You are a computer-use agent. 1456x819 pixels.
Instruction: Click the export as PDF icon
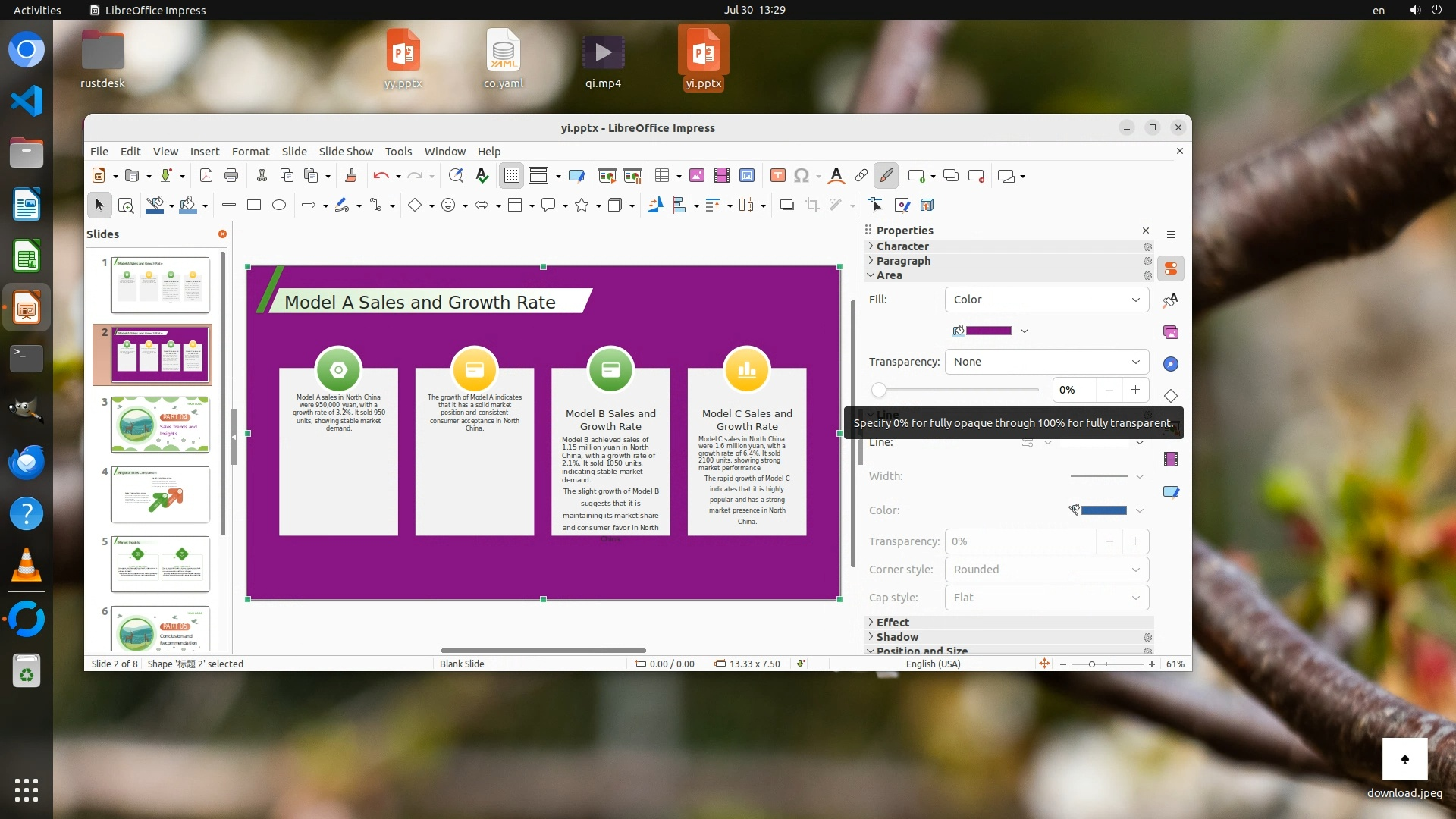tap(206, 176)
